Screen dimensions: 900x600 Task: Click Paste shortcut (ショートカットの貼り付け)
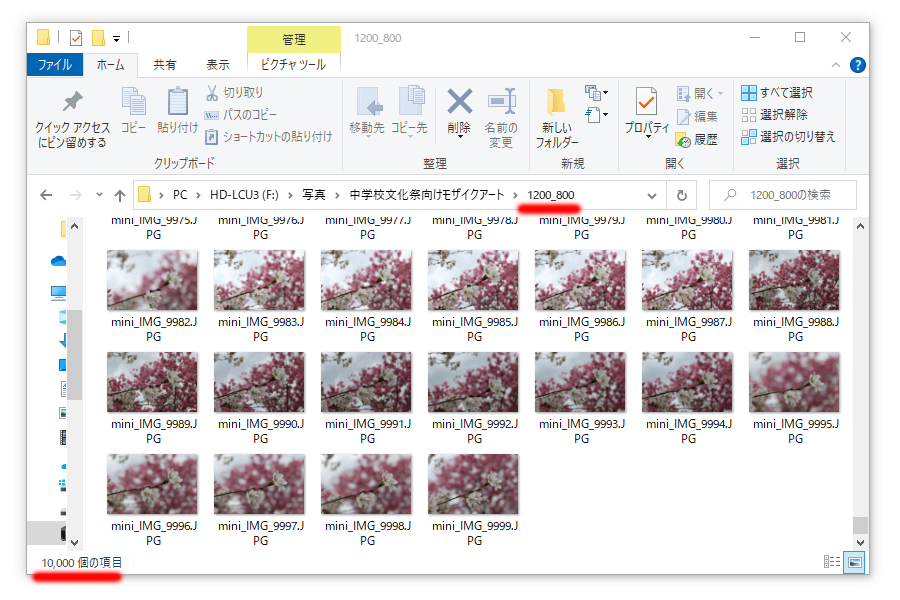[269, 137]
